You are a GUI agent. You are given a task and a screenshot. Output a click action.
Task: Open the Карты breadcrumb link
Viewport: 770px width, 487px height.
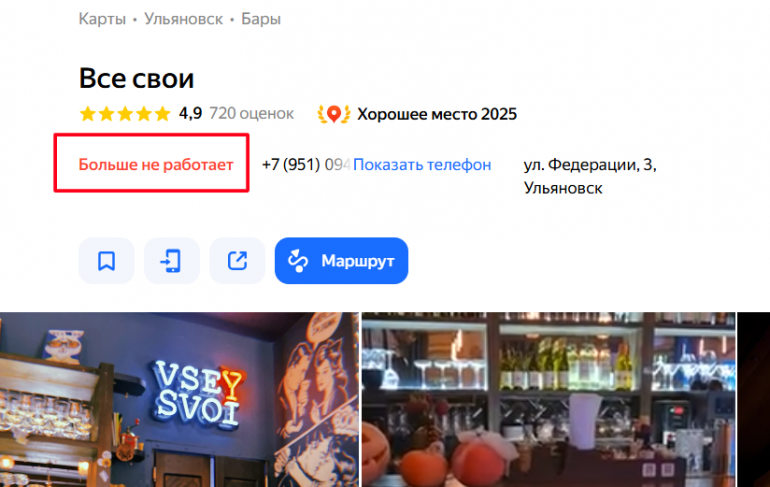102,19
